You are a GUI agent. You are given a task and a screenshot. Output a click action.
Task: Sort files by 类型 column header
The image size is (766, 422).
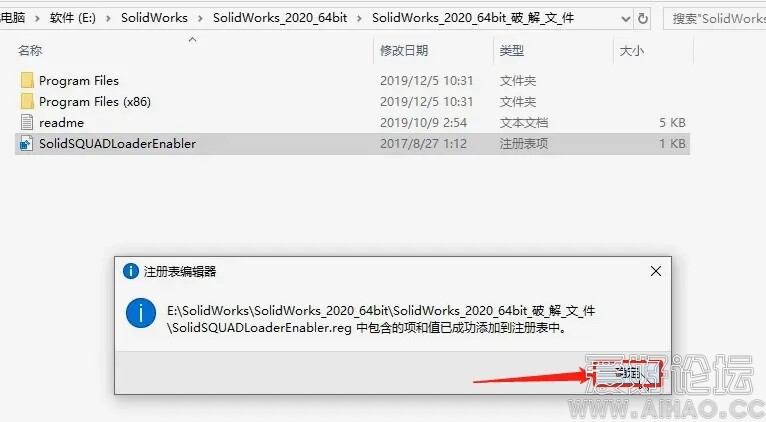(x=511, y=50)
